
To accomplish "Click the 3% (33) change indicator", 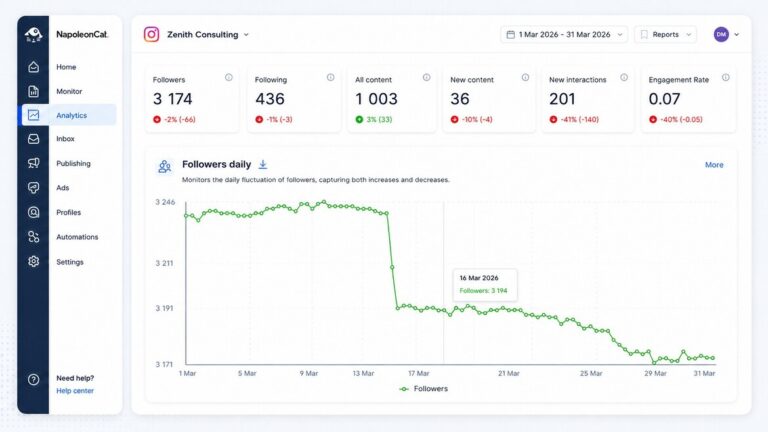I will coord(374,120).
